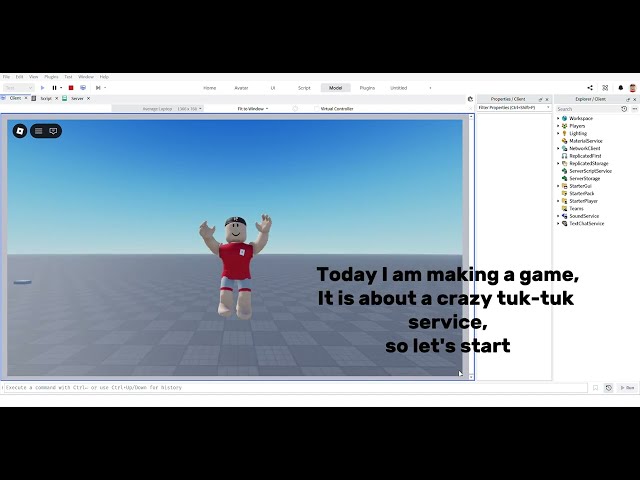Switch to the Avatar ribbon tab
Screen dimensions: 640x480
[x=241, y=88]
